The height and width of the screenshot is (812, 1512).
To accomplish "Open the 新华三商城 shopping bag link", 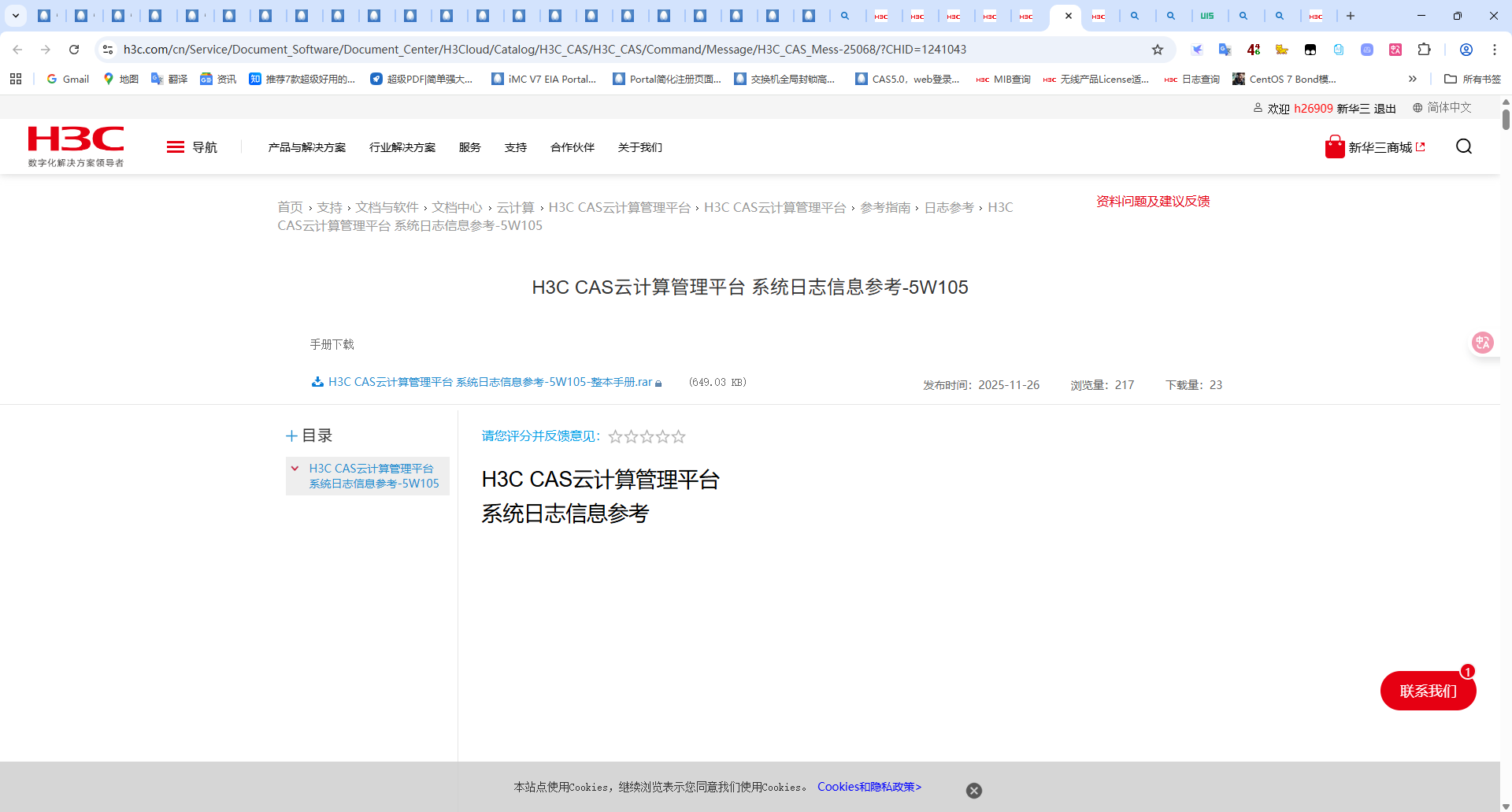I will pyautogui.click(x=1375, y=147).
